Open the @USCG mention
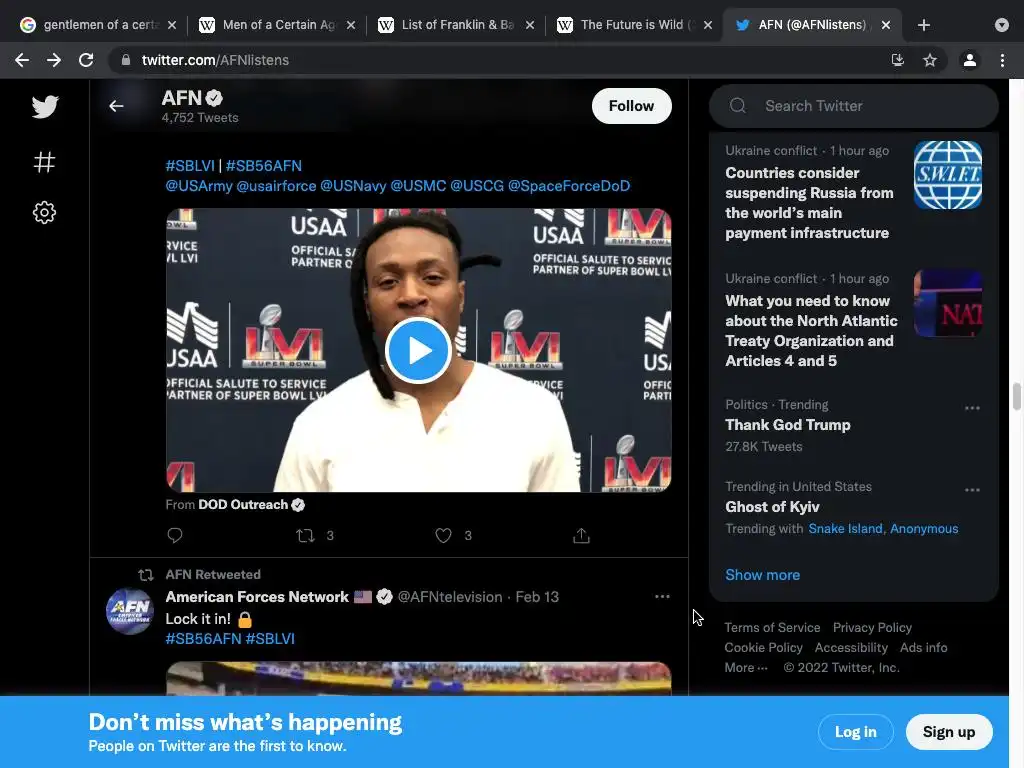 pos(477,186)
